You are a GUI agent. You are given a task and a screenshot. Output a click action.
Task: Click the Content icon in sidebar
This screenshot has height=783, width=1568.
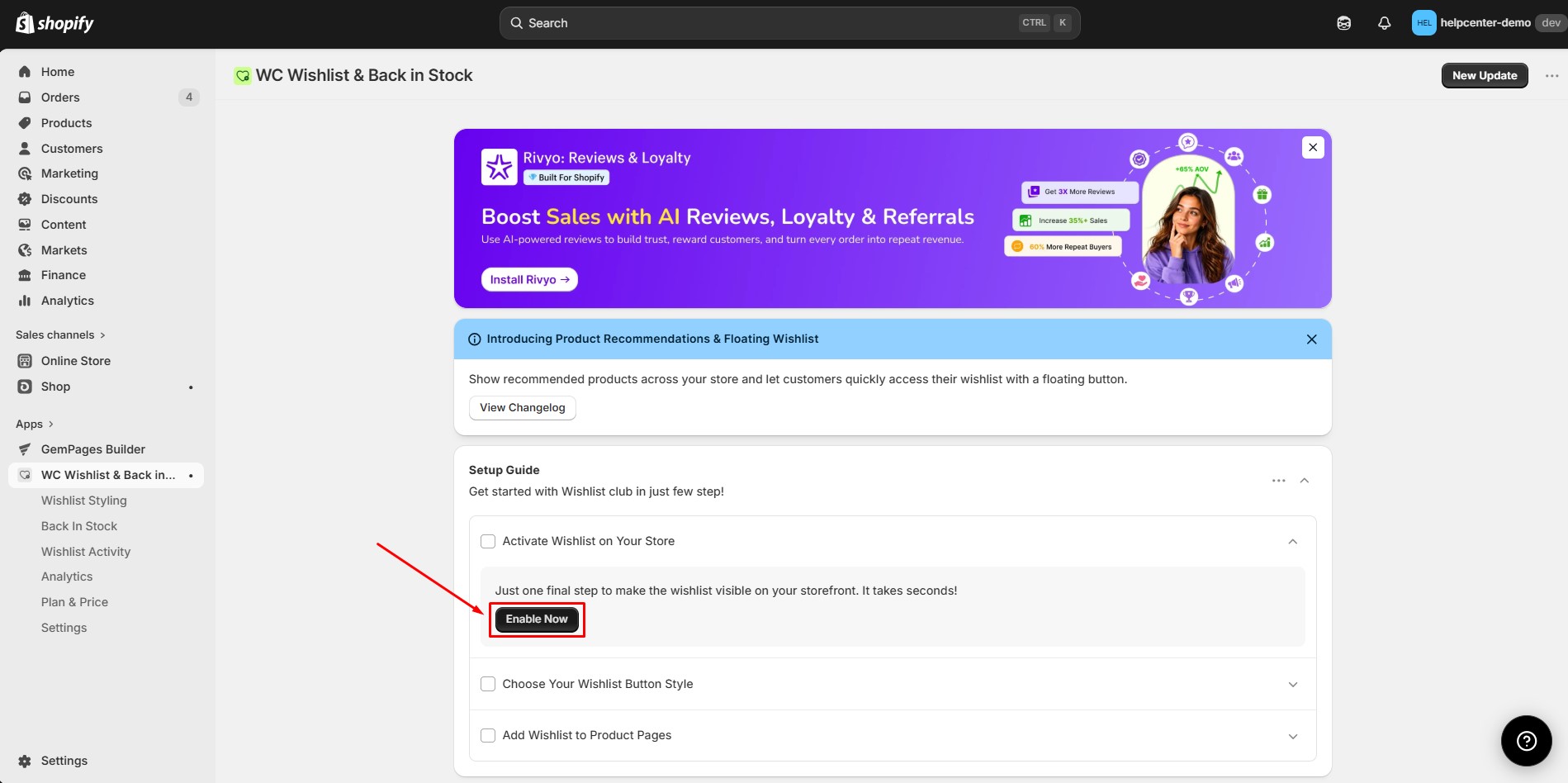(25, 225)
